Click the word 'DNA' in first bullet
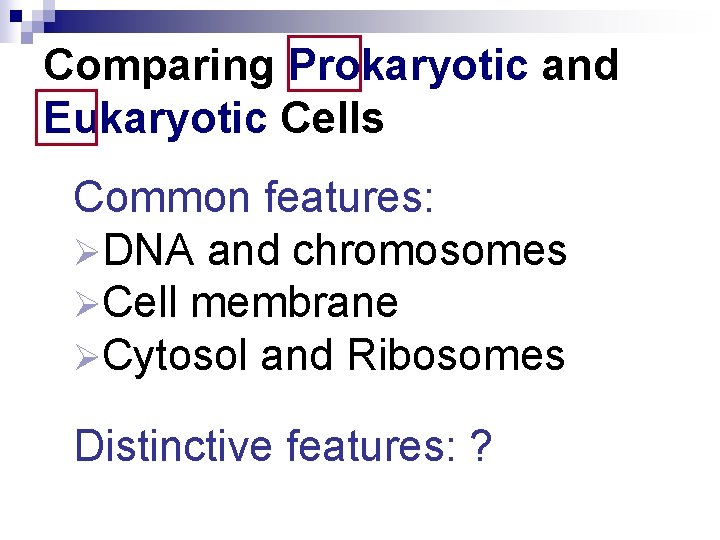Screen dimensions: 720x540 point(149,251)
